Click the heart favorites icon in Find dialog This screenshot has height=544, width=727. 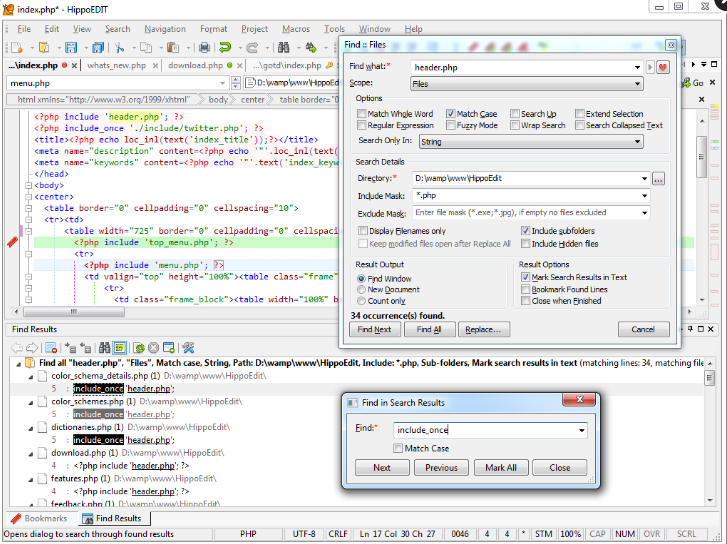pos(663,67)
